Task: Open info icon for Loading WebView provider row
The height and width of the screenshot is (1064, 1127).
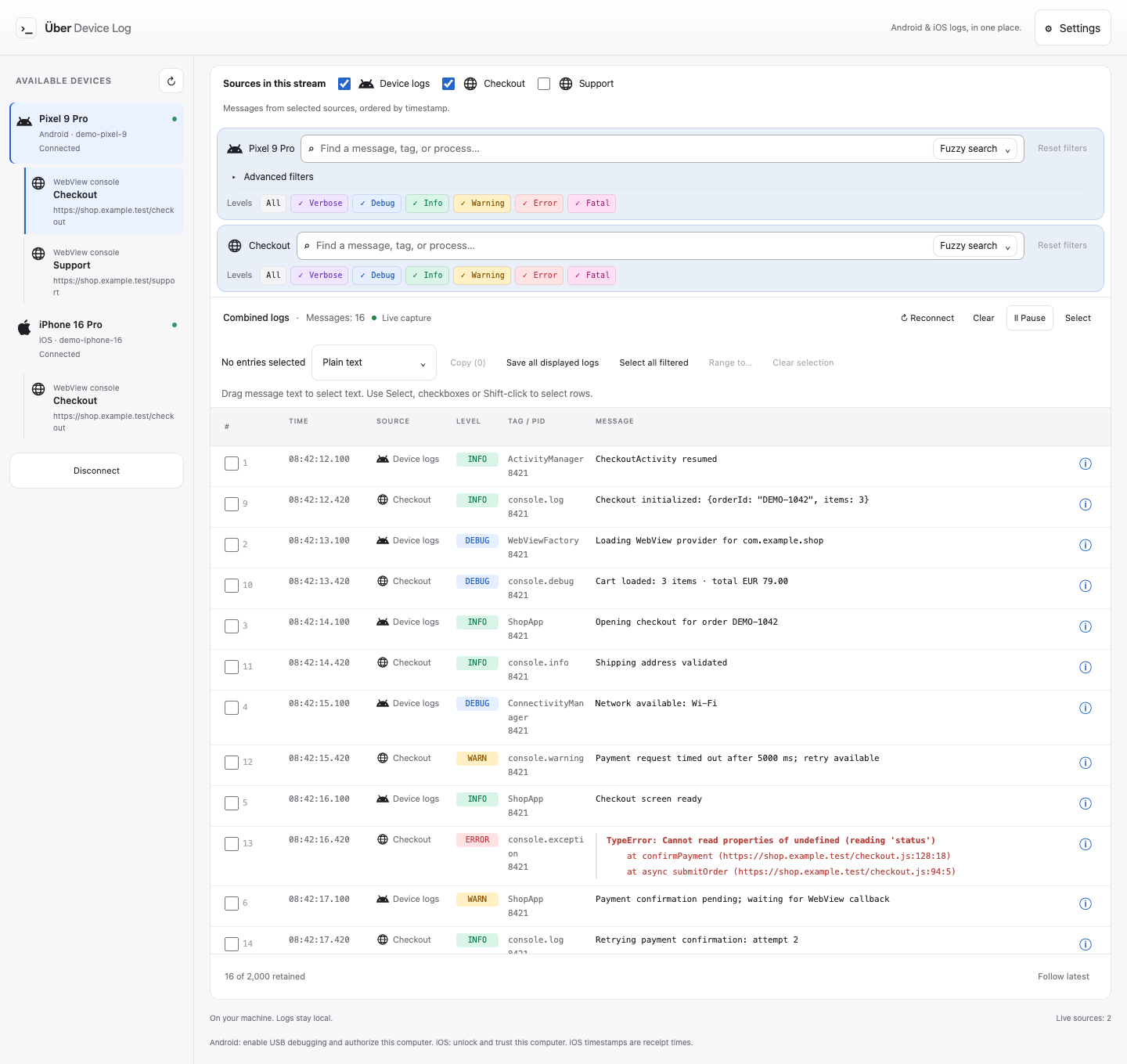Action: (x=1086, y=545)
